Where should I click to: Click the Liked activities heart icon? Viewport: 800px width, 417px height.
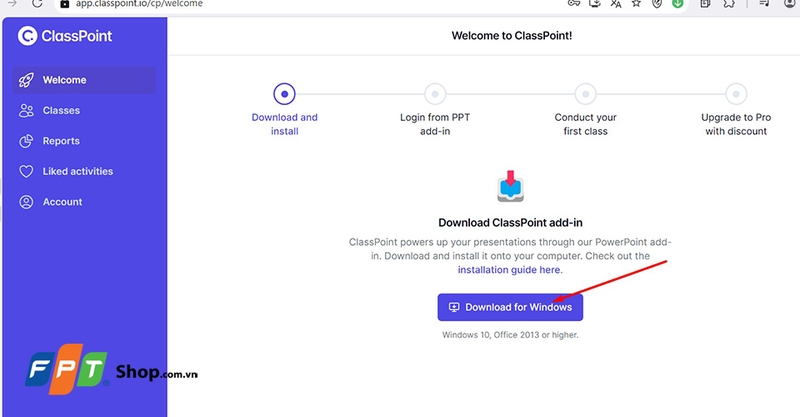click(26, 172)
